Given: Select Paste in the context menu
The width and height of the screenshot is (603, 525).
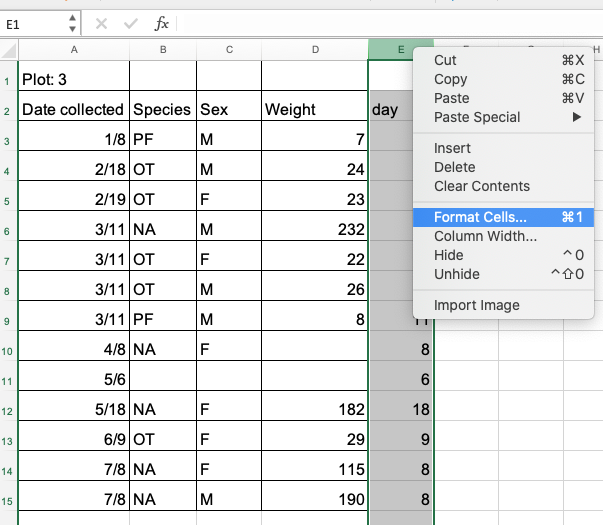Looking at the screenshot, I should [x=451, y=98].
